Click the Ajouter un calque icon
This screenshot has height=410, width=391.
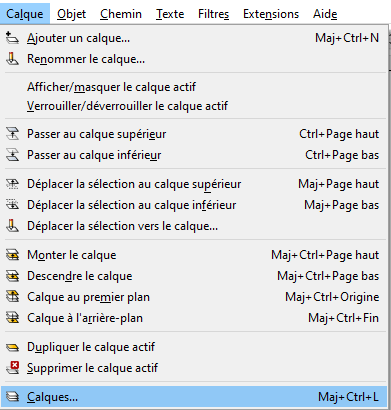(12, 38)
